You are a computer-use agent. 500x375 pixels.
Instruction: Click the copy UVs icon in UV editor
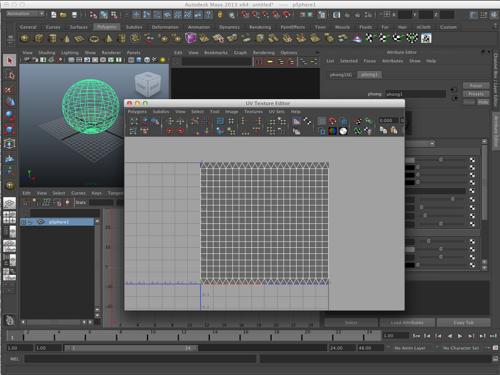(x=383, y=130)
